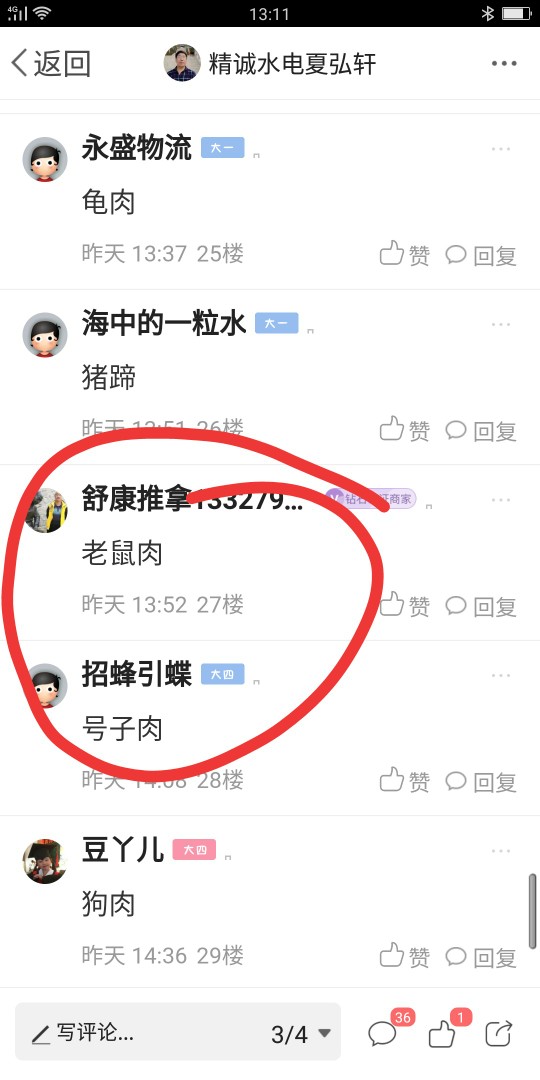Tap the 写评论 comment input field
540x1080 pixels.
[178, 1032]
